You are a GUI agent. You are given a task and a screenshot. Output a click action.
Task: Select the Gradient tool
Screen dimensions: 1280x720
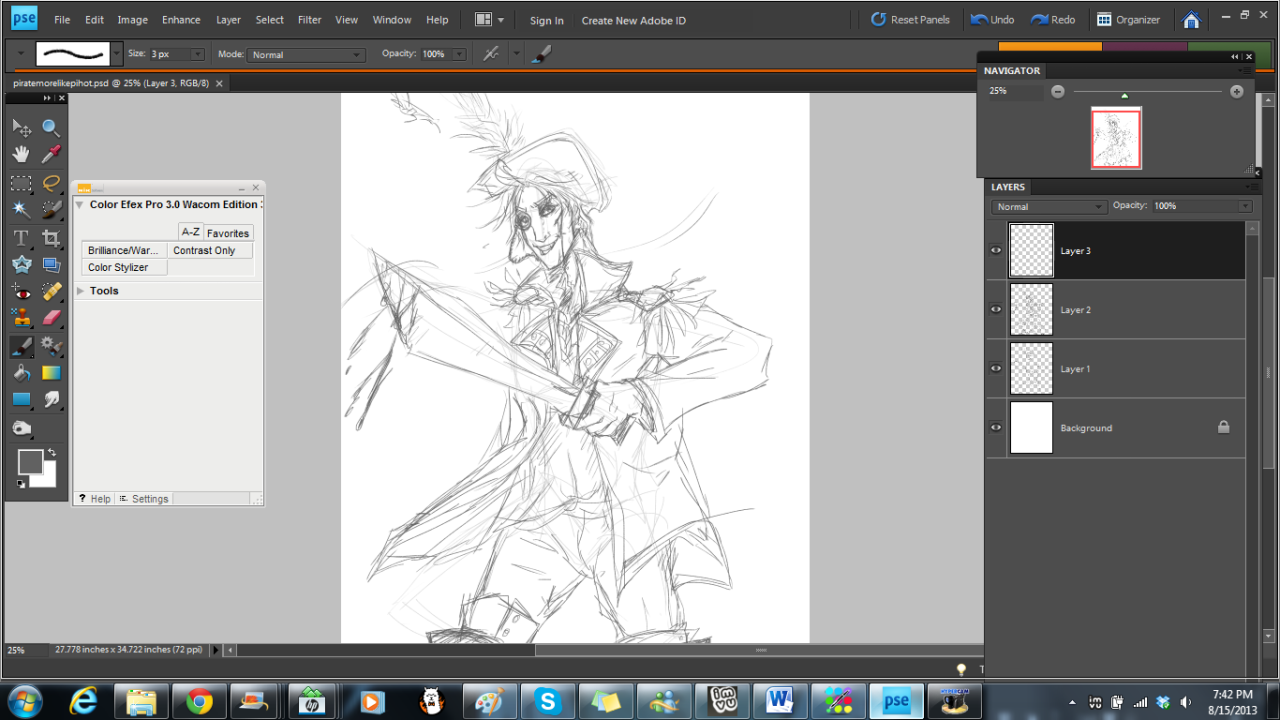[51, 373]
